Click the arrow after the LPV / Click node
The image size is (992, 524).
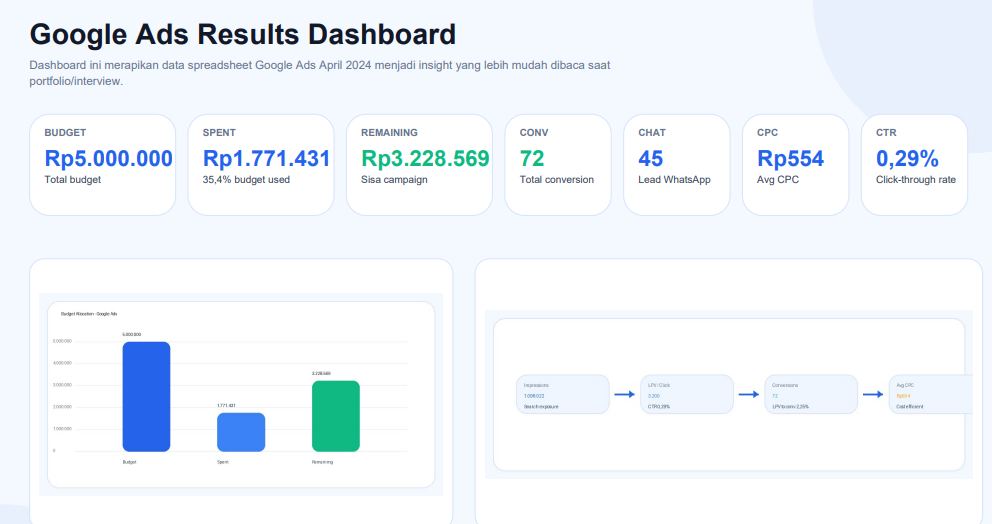(x=748, y=394)
